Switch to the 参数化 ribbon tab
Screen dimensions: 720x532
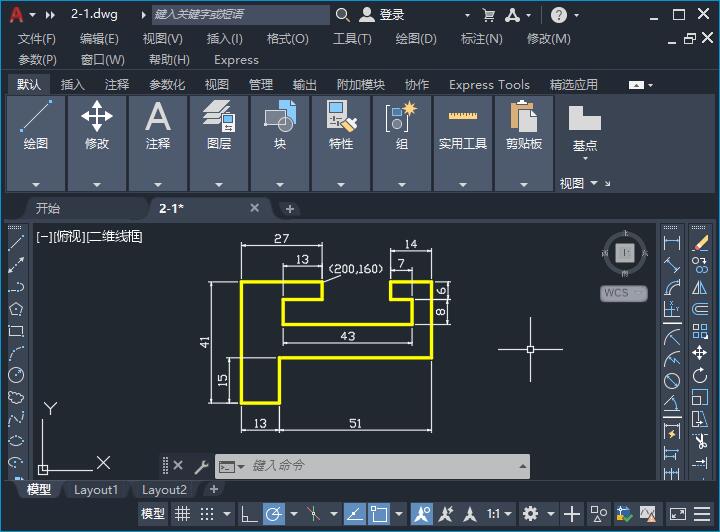point(167,84)
